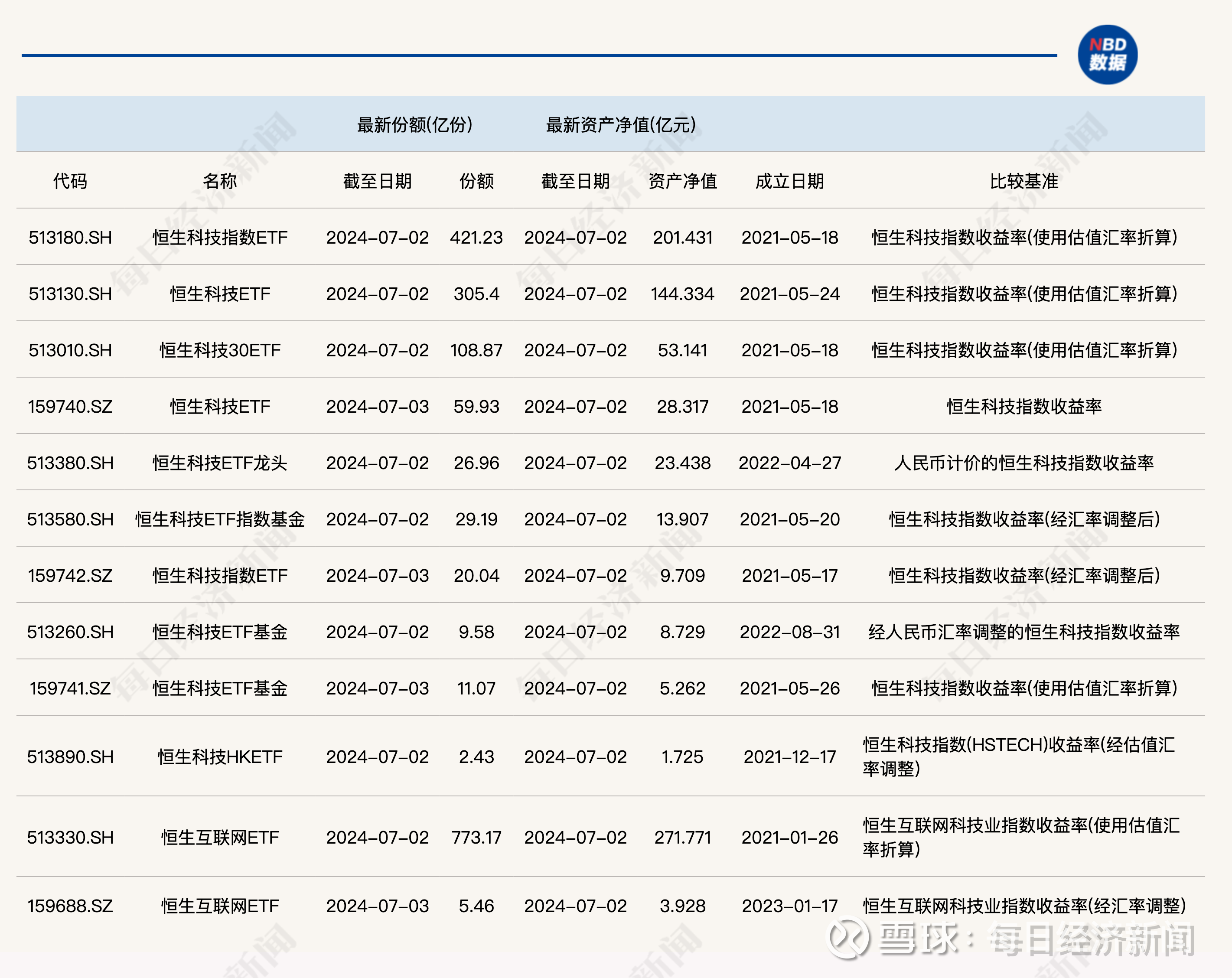Click the name 恒生科技HKETF
The width and height of the screenshot is (1232, 978).
(x=220, y=757)
